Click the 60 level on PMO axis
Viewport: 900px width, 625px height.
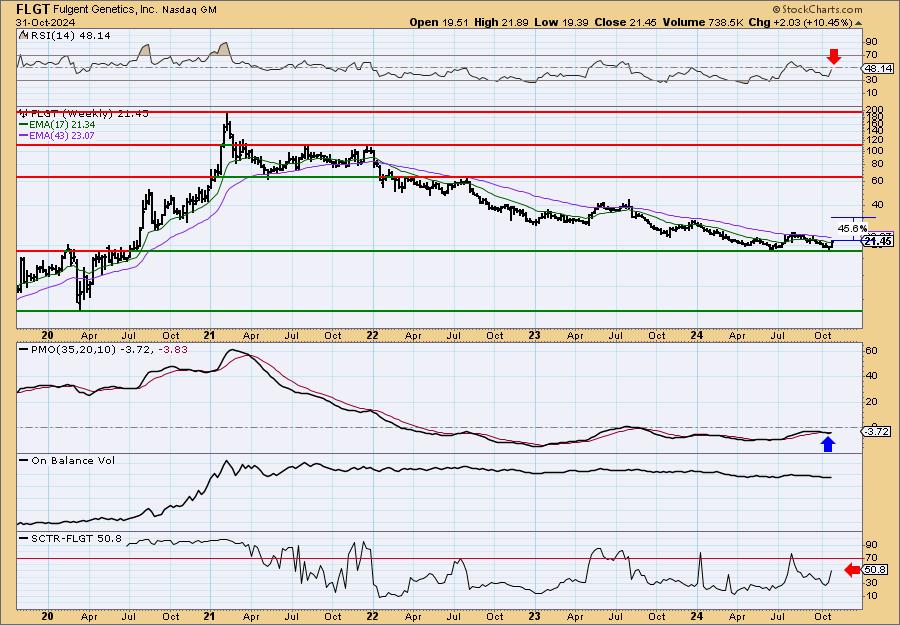tap(871, 350)
